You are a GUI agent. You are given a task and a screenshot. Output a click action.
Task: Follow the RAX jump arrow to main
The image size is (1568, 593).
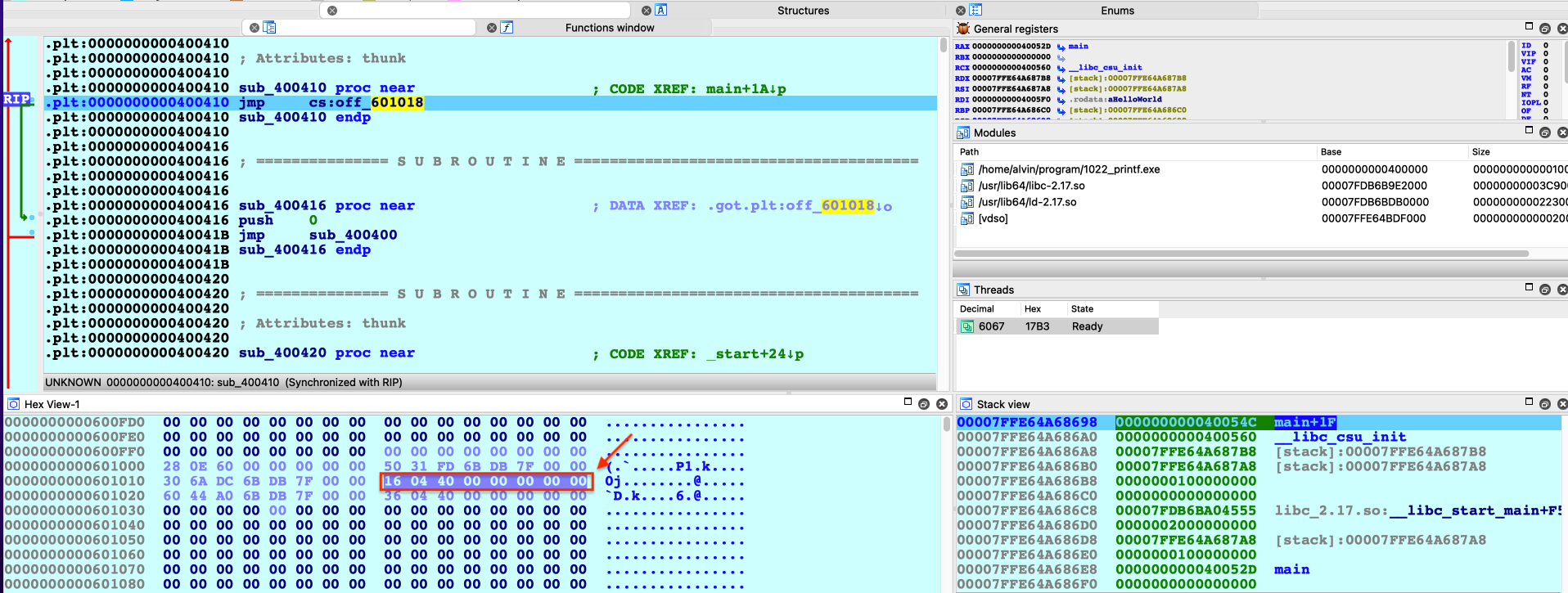click(1061, 47)
